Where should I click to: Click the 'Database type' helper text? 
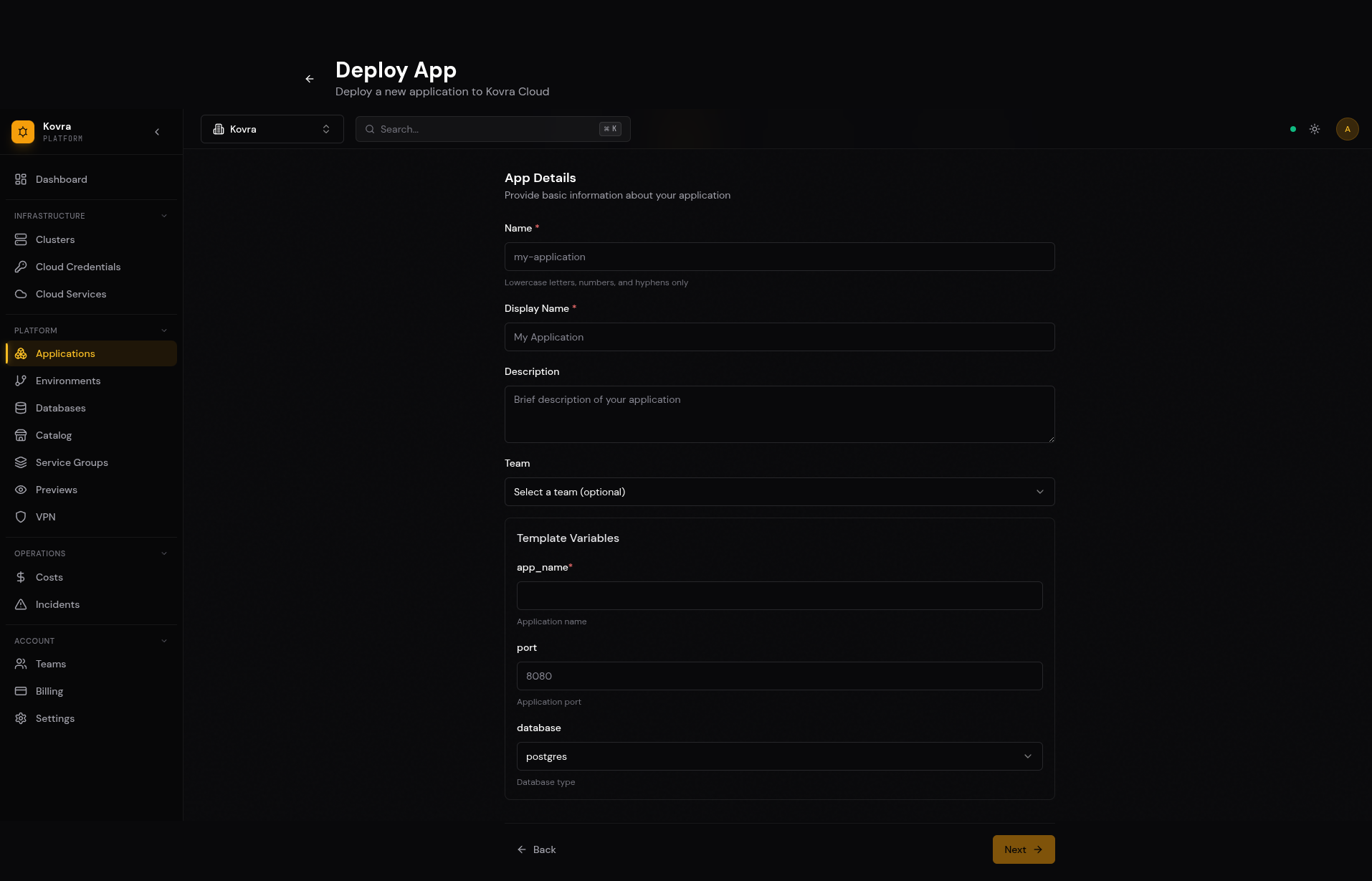pyautogui.click(x=546, y=782)
